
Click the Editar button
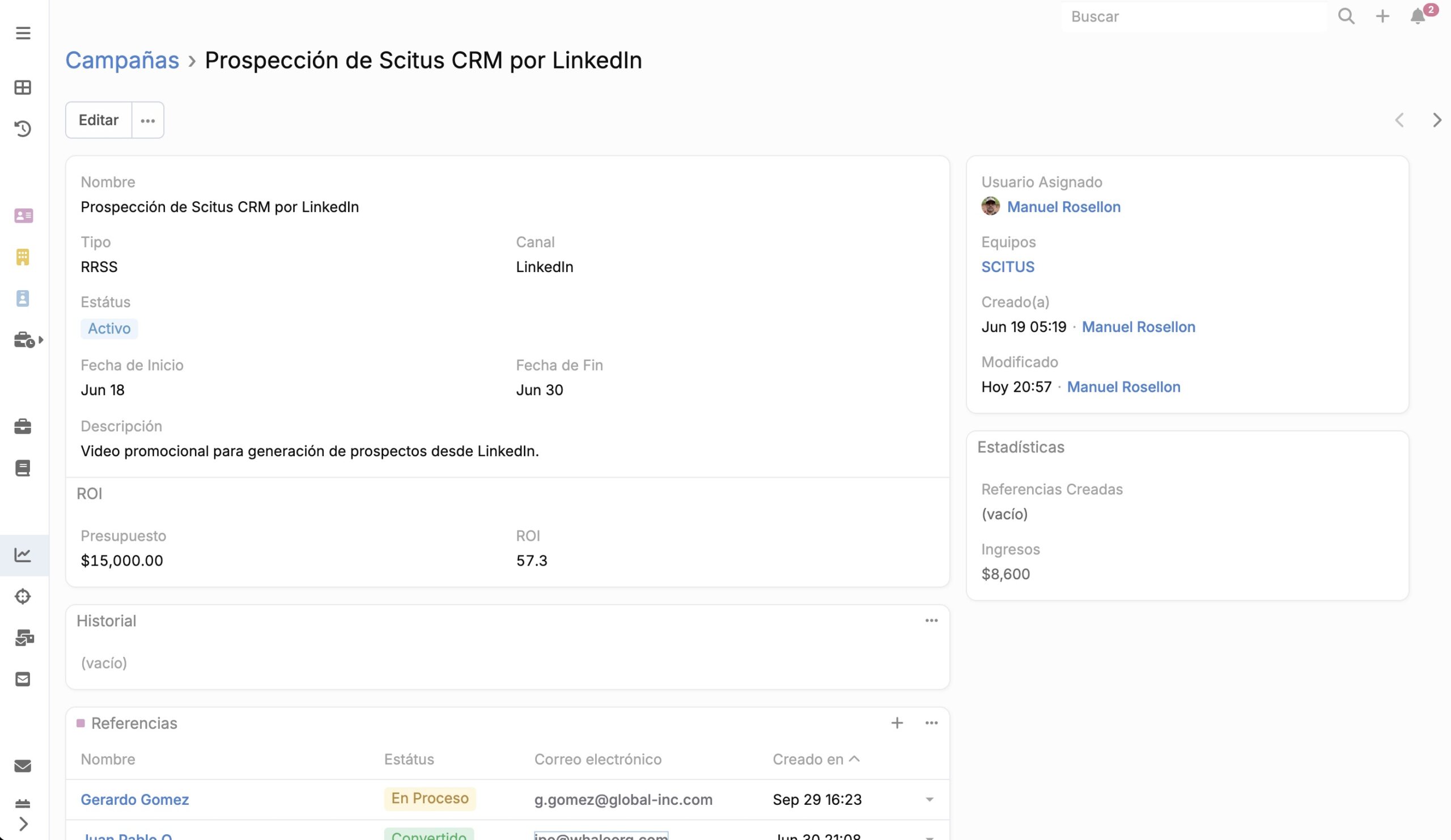pyautogui.click(x=99, y=120)
